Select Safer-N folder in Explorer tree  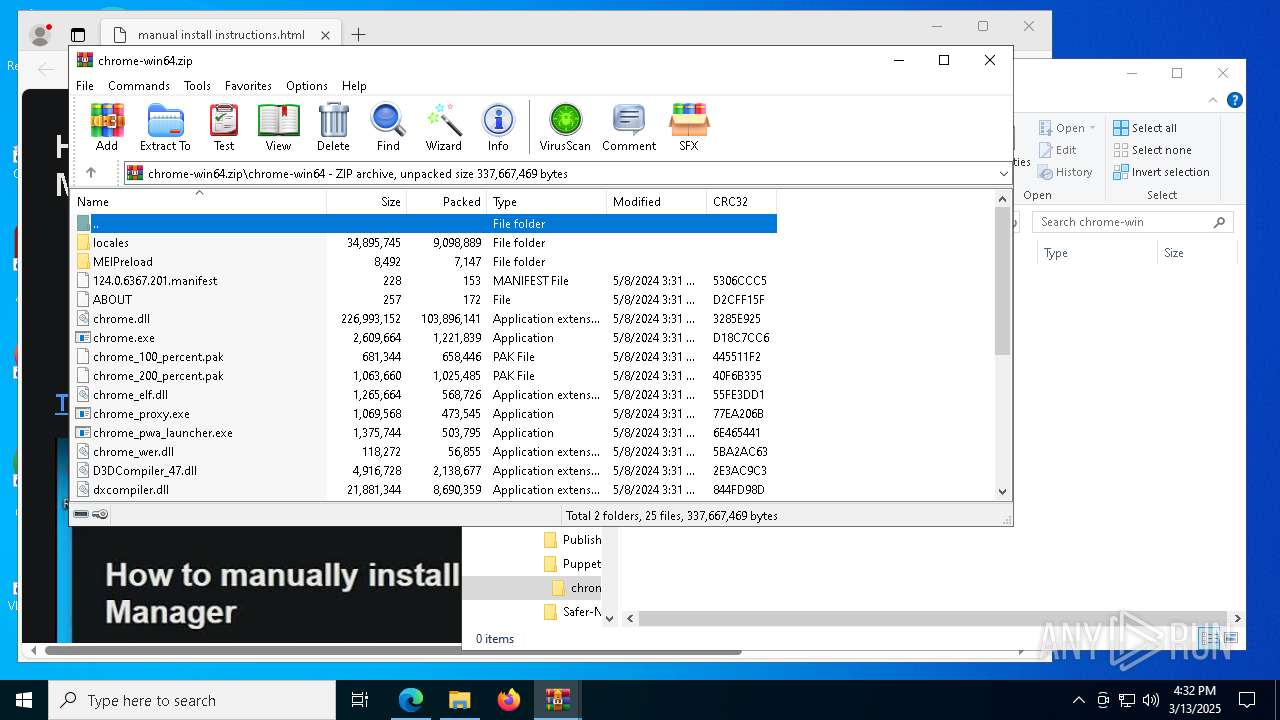(x=573, y=612)
